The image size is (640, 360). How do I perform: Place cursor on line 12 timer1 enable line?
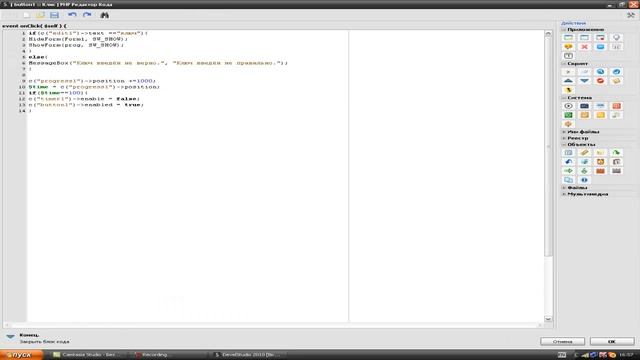coord(84,99)
